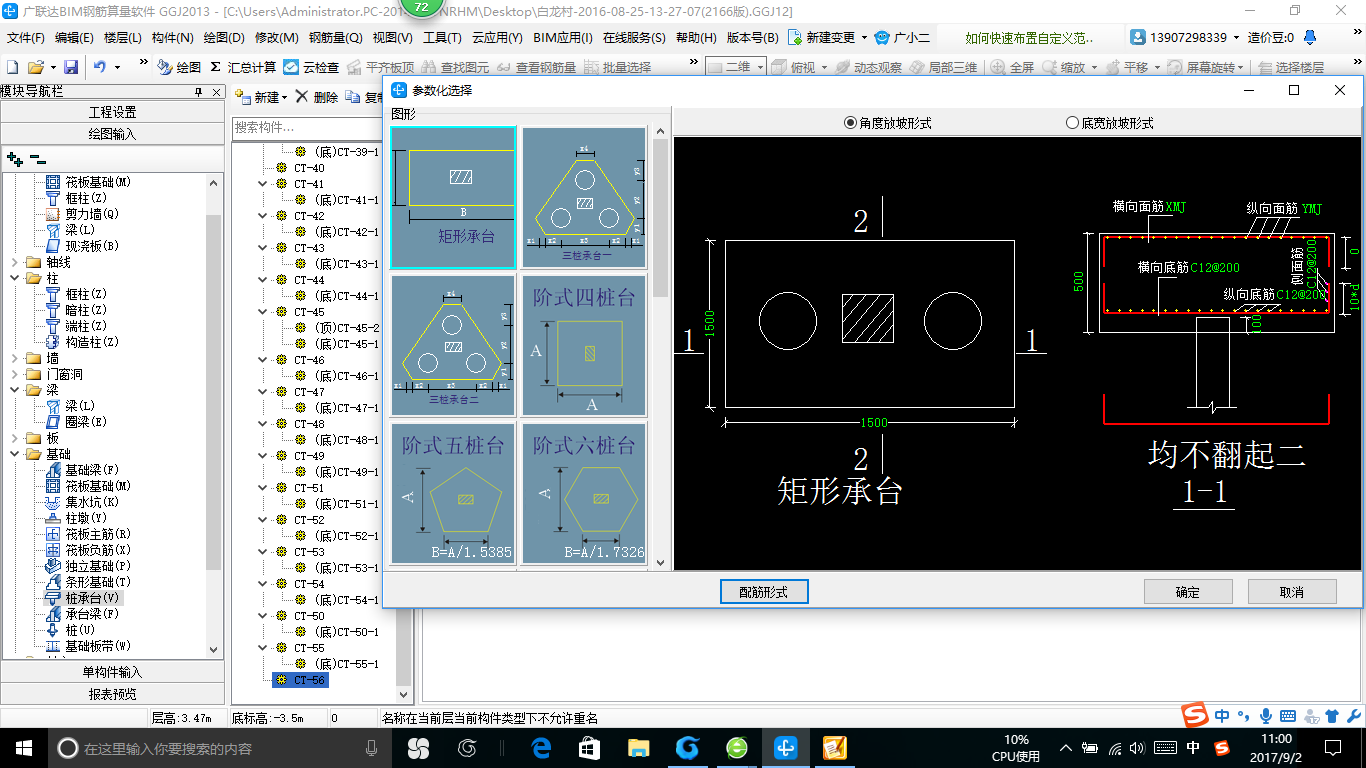This screenshot has width=1366, height=768.
Task: Open the 新建 dropdown arrow in component toolbar
Action: (284, 98)
